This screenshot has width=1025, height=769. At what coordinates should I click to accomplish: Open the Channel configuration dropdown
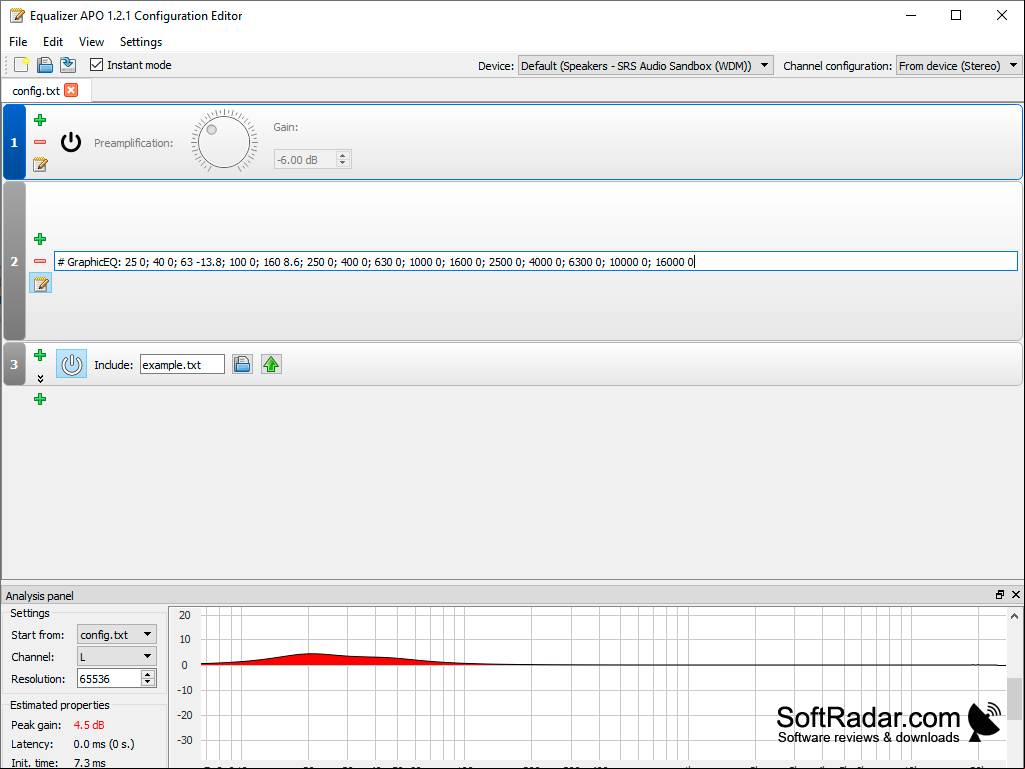pos(958,65)
